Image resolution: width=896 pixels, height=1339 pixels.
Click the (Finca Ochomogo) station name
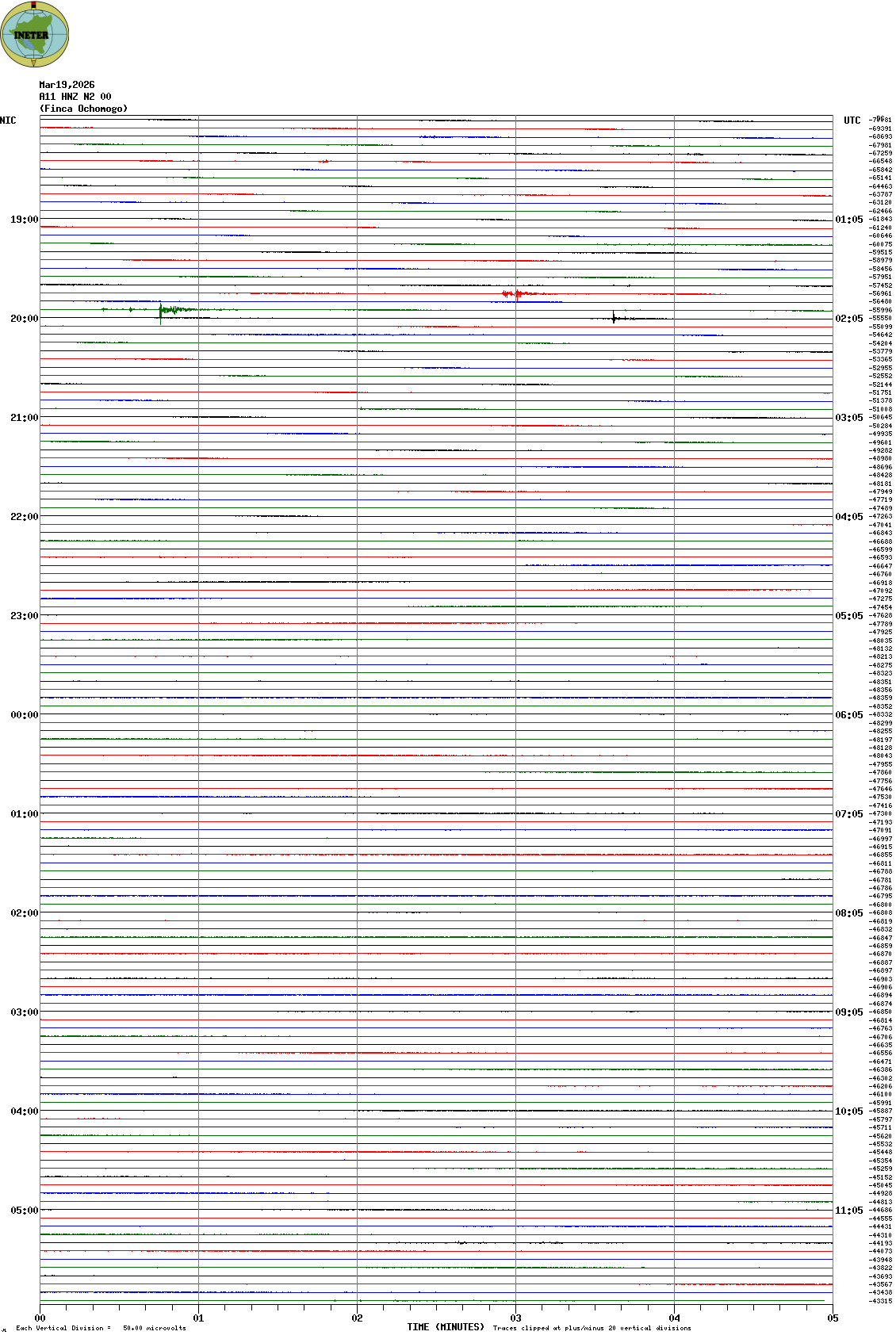coord(83,109)
